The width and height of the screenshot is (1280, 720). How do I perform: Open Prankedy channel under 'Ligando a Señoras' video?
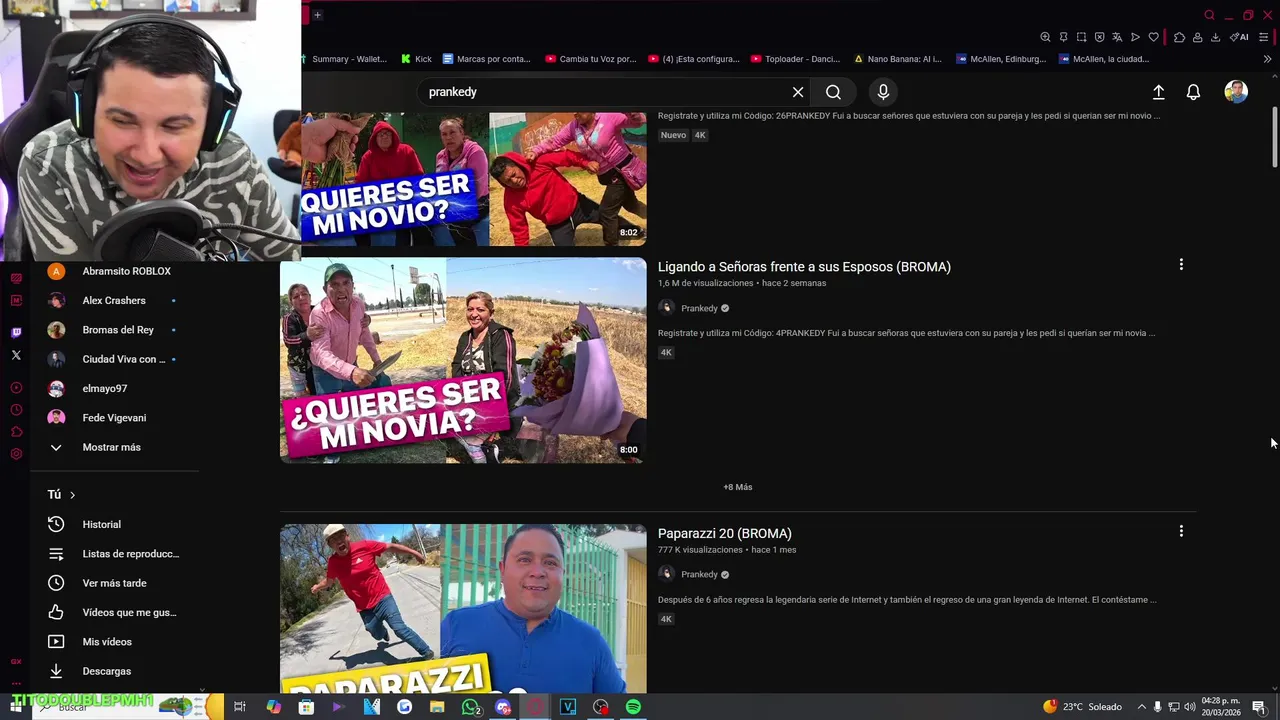pyautogui.click(x=699, y=308)
